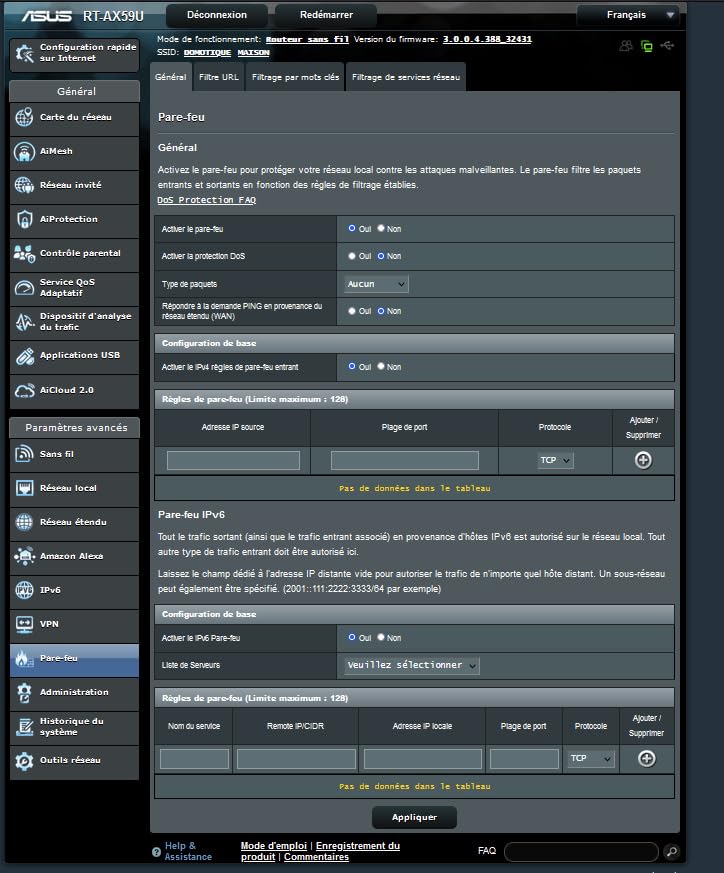
Task: Select Non for Activer le pare-feu
Action: 381,229
